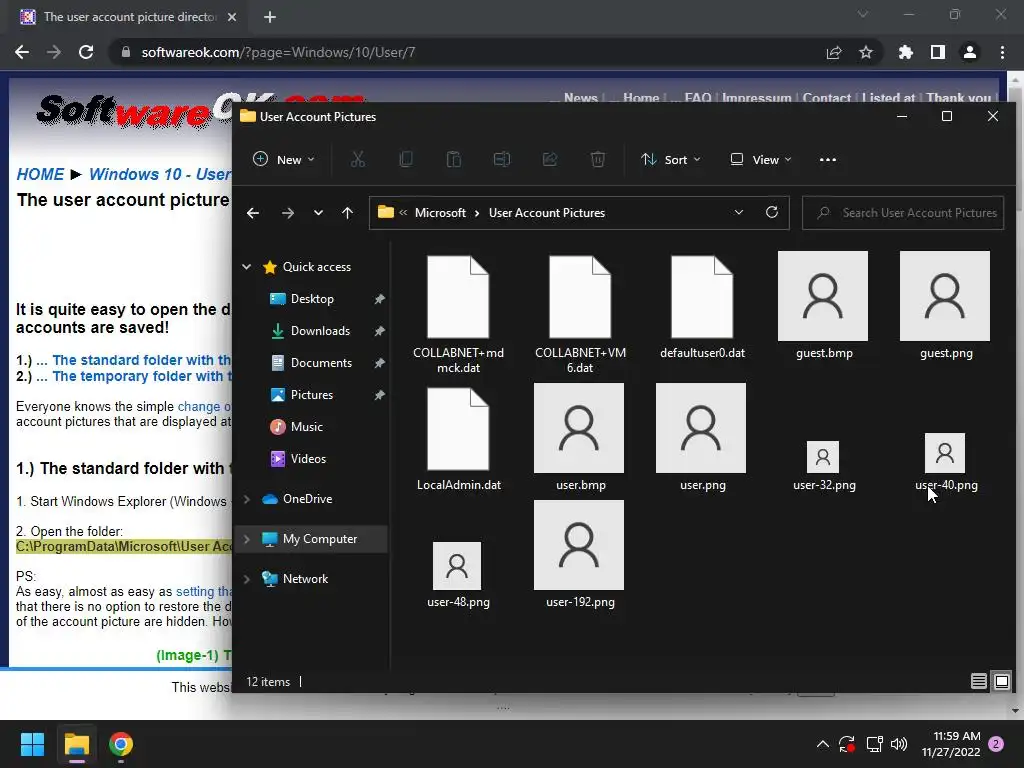Open recent locations dropdown arrow
1024x768 pixels.
318,213
